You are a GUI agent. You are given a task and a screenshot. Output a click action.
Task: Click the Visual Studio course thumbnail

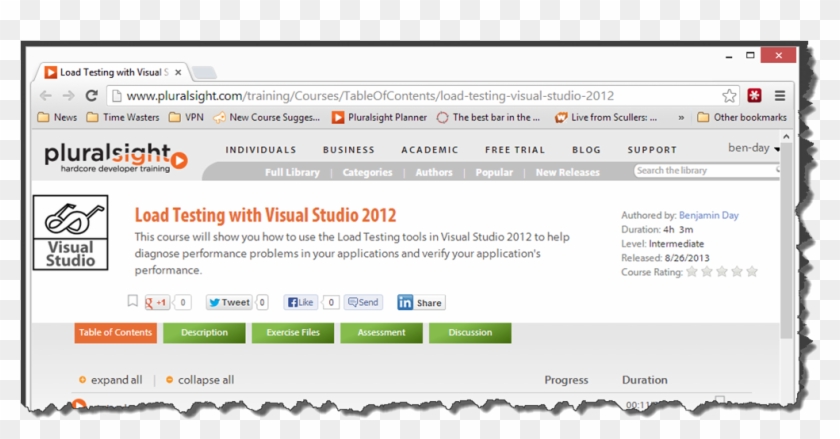(71, 233)
